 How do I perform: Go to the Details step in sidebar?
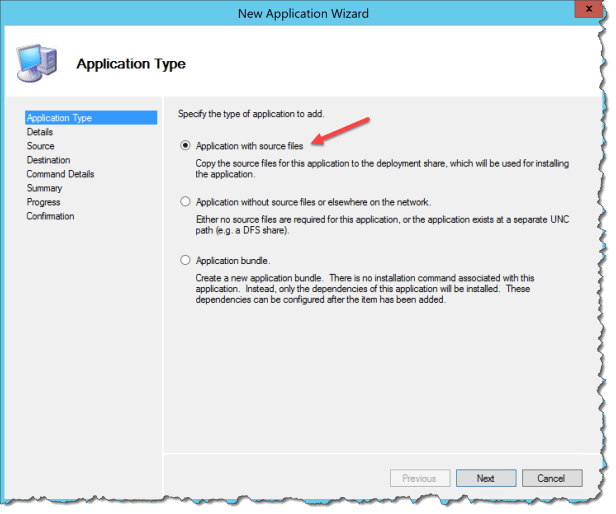40,132
